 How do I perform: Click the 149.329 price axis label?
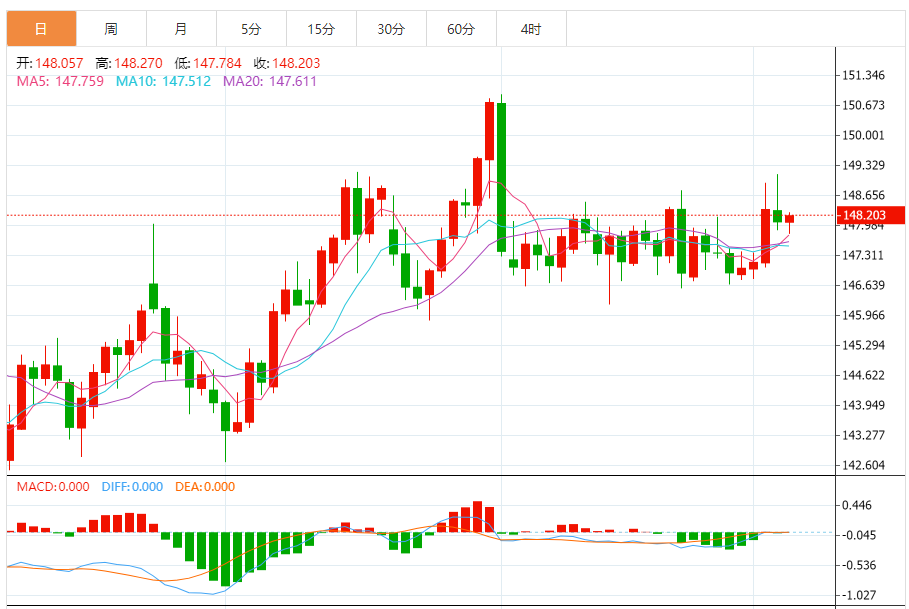click(x=864, y=165)
